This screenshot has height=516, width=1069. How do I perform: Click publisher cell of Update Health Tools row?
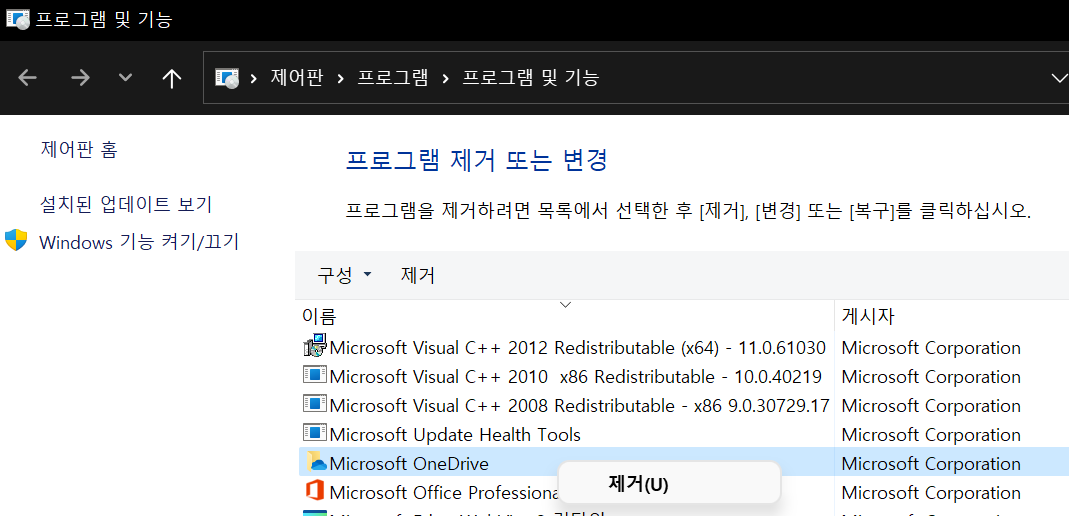[931, 434]
